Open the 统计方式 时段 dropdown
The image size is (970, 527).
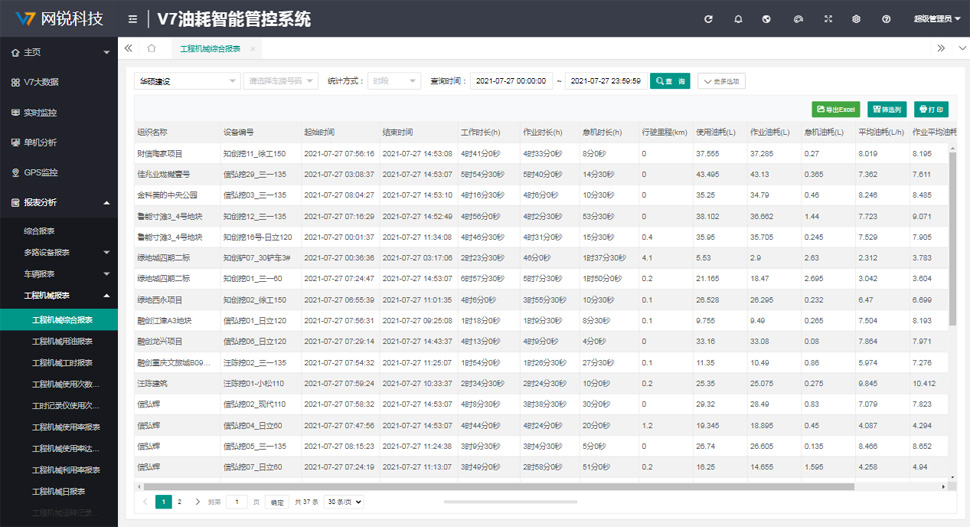point(394,81)
